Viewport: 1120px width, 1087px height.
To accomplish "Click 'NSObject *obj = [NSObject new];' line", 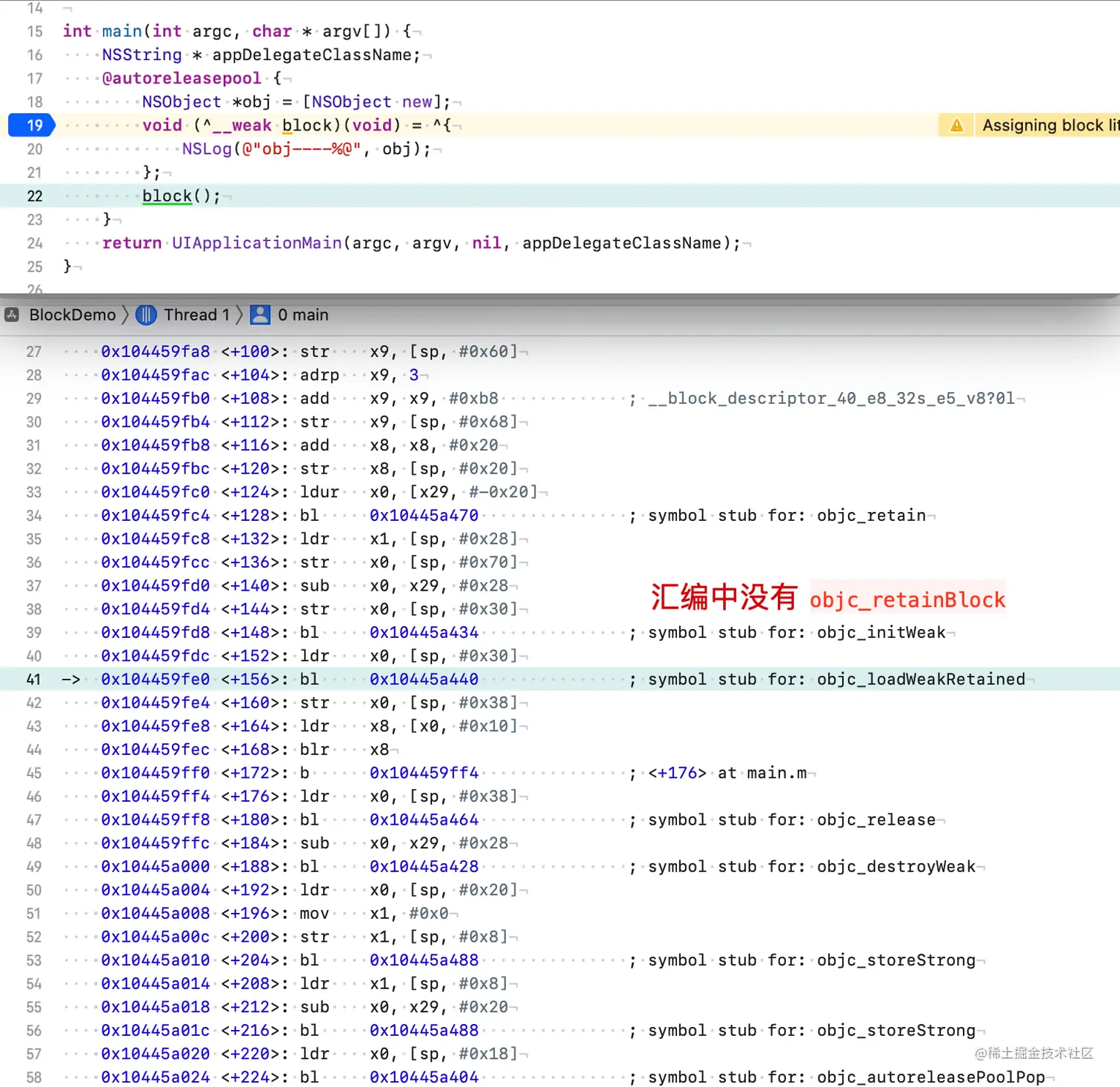I will click(296, 102).
